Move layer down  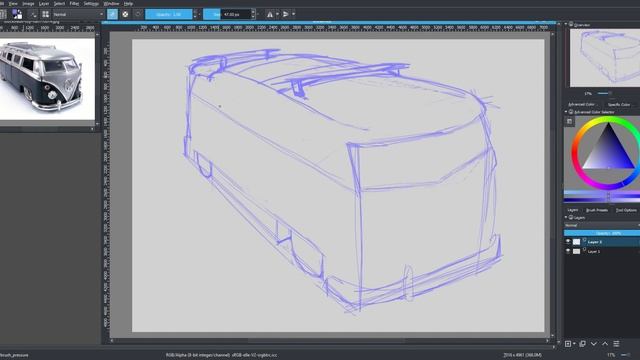point(593,344)
